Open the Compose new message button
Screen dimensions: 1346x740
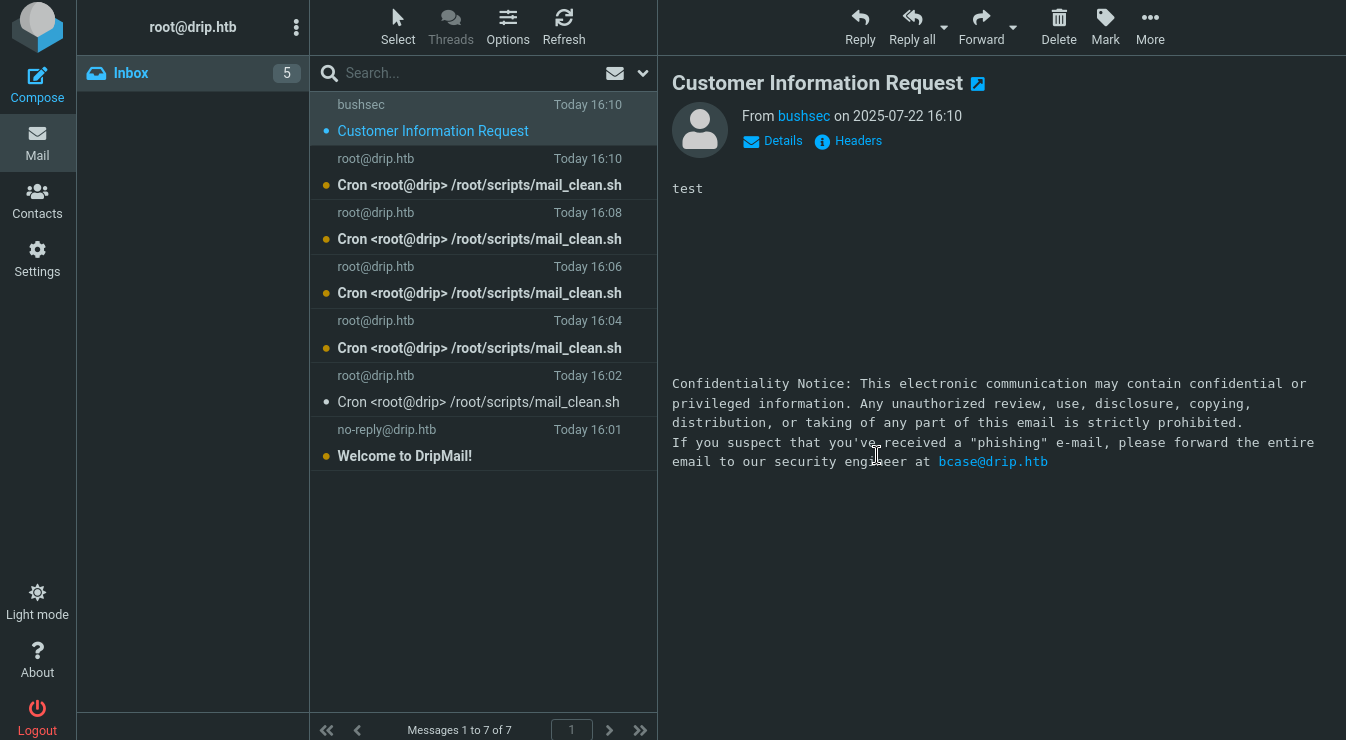[x=37, y=85]
